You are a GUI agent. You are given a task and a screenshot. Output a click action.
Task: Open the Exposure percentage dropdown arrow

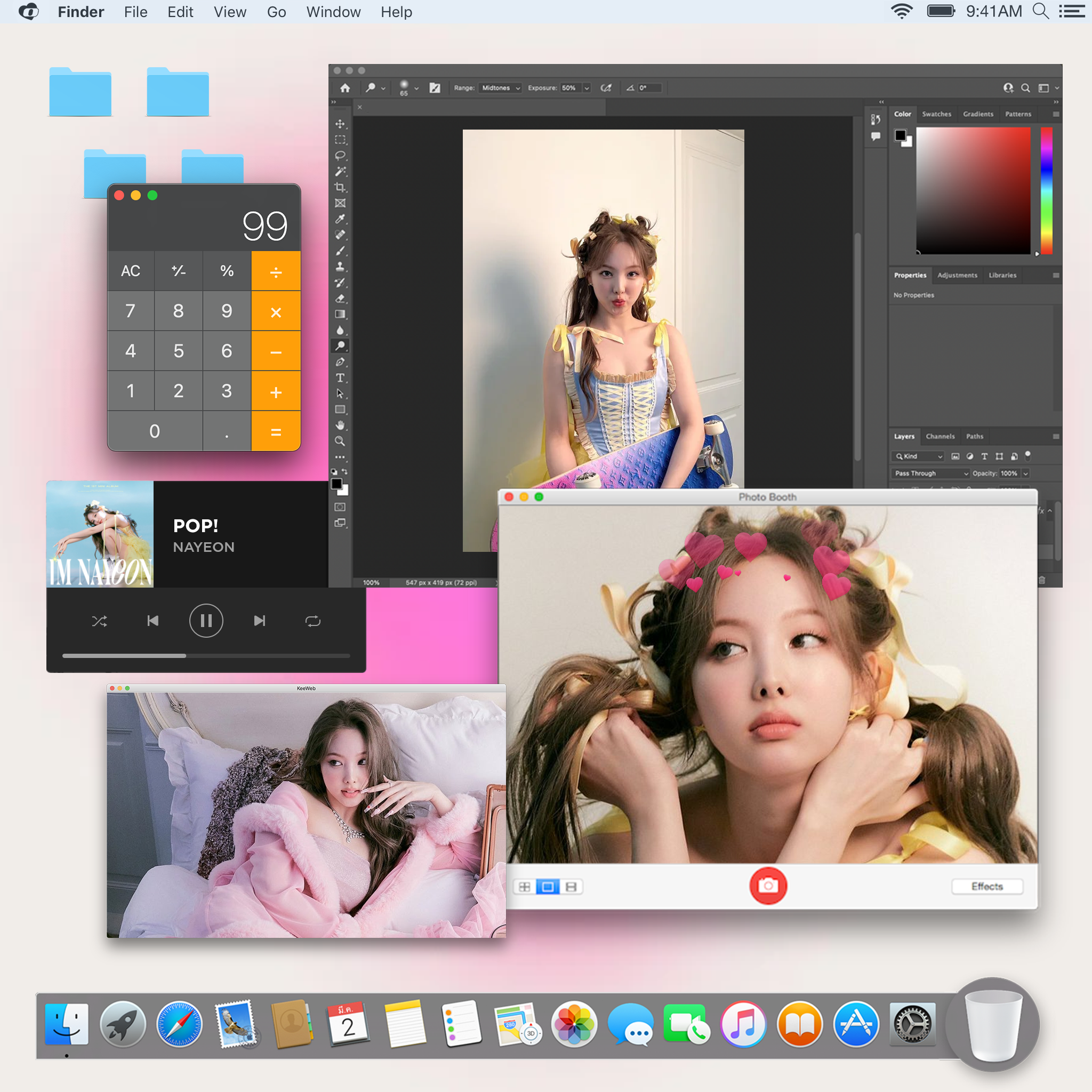(x=587, y=88)
